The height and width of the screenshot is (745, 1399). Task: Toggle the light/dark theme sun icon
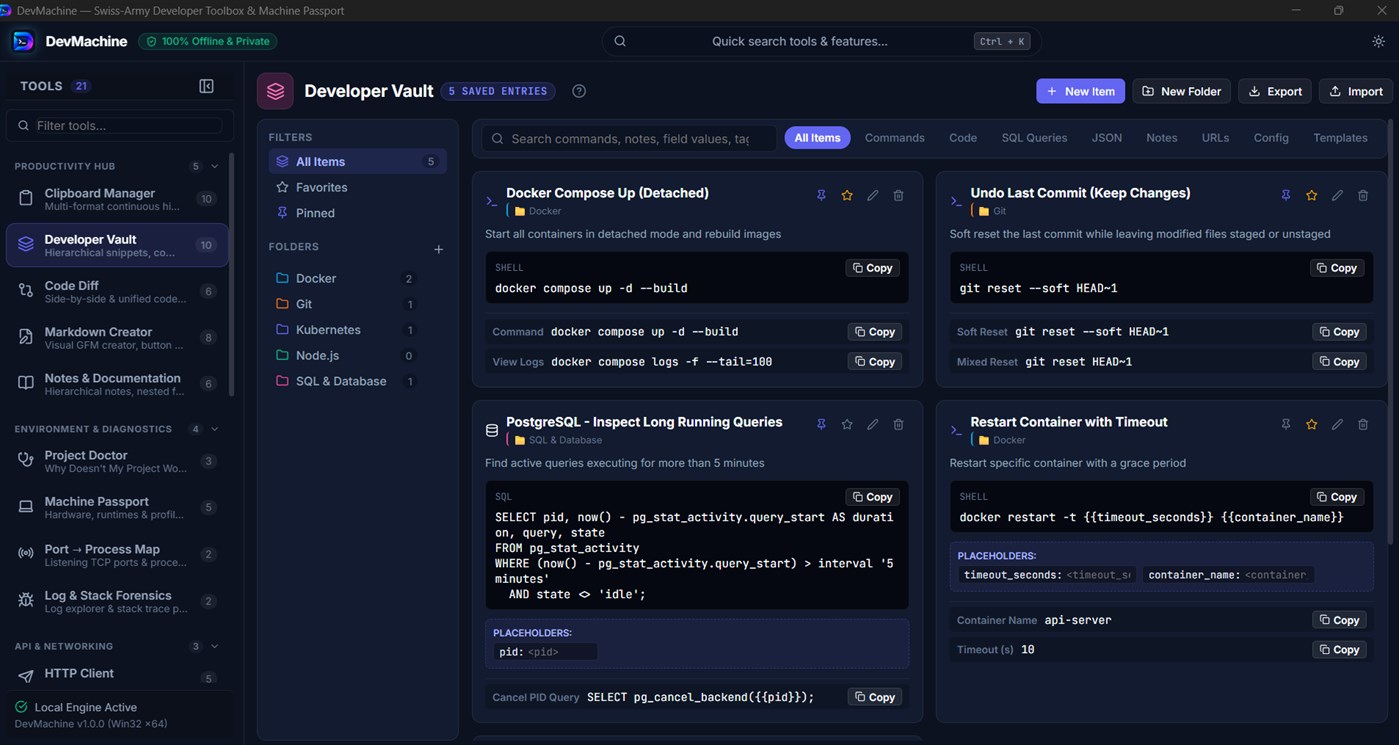1379,41
